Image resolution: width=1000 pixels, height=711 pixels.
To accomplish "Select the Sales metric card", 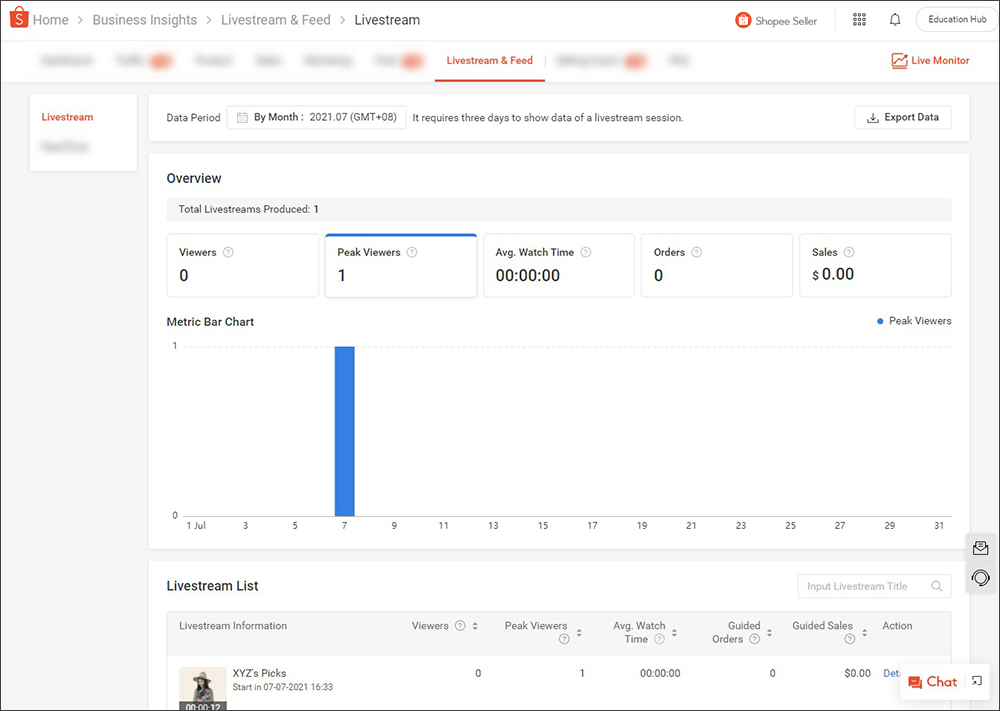I will click(874, 265).
